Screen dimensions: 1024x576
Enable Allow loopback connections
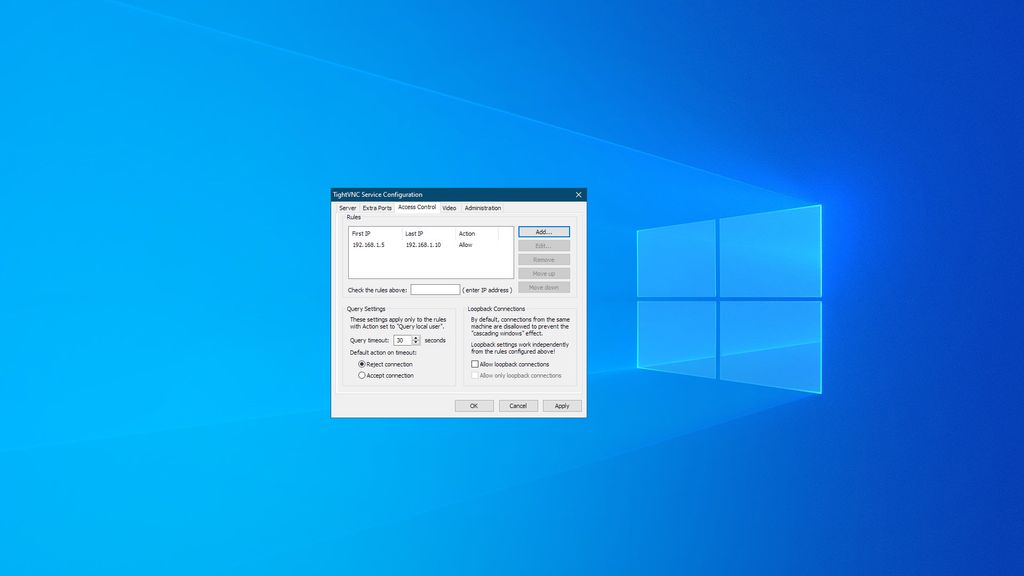point(474,364)
